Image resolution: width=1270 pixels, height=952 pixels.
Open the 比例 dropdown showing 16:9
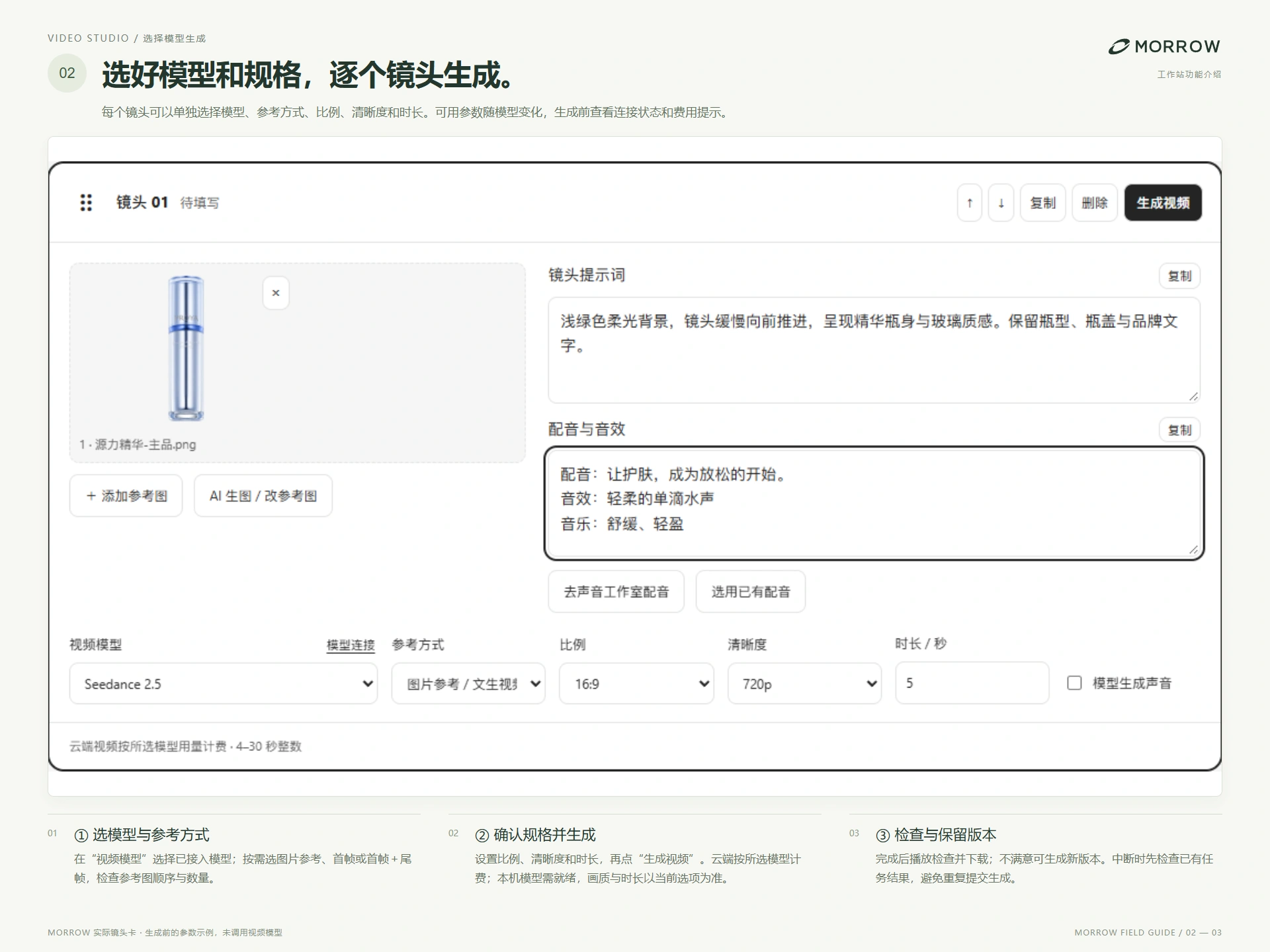(x=636, y=684)
